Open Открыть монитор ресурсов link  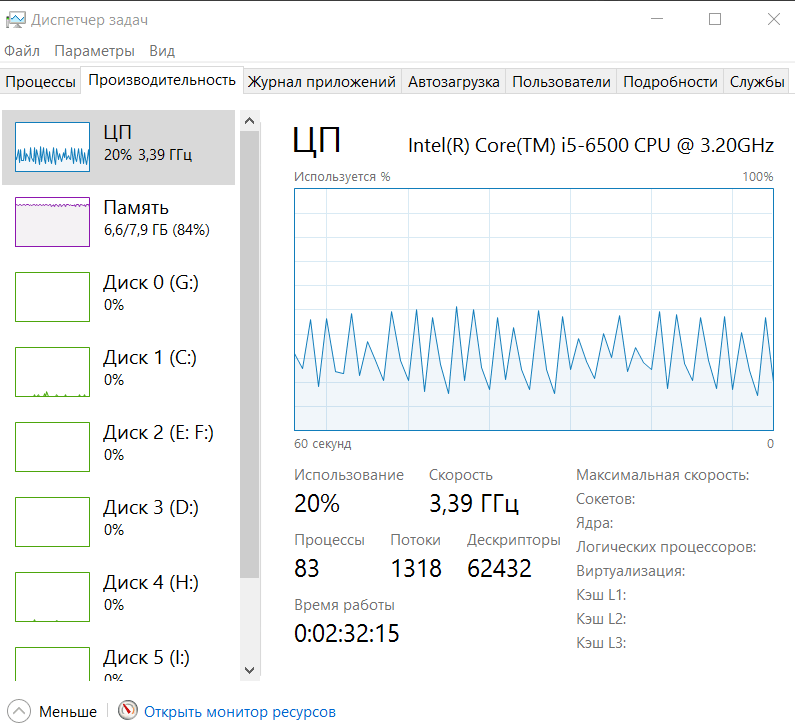click(240, 712)
